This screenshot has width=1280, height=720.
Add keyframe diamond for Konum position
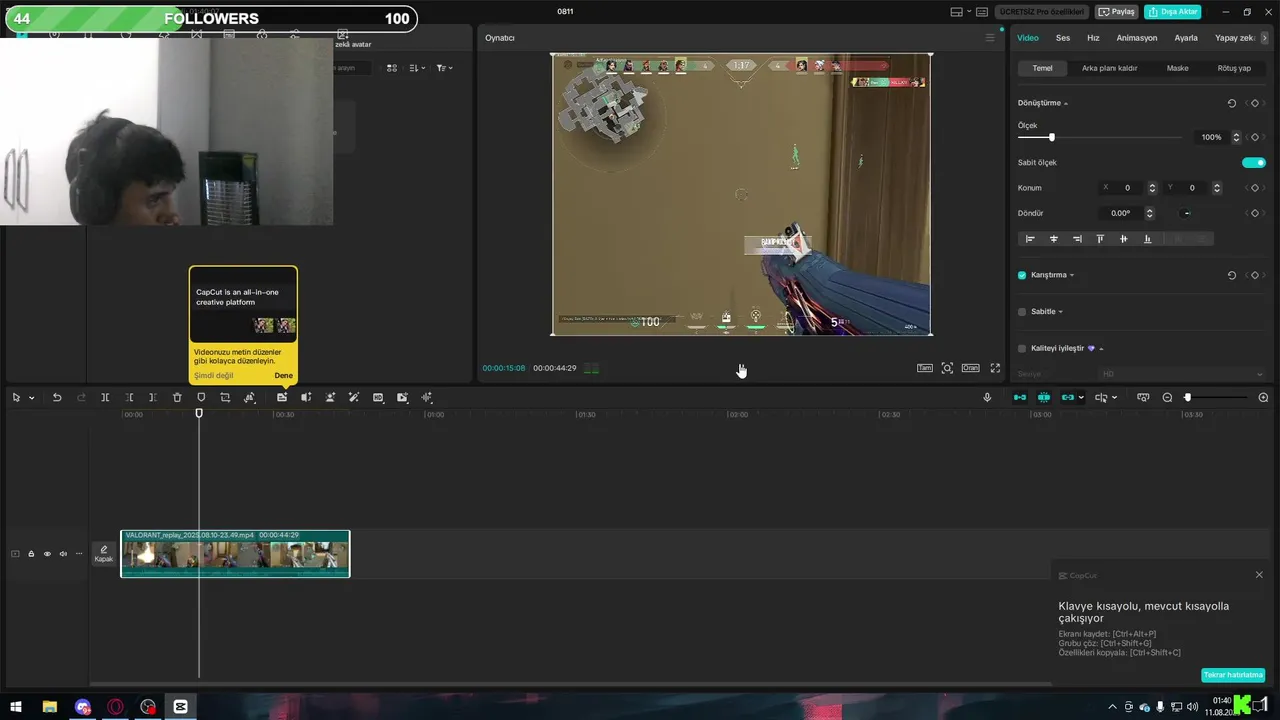(1255, 188)
